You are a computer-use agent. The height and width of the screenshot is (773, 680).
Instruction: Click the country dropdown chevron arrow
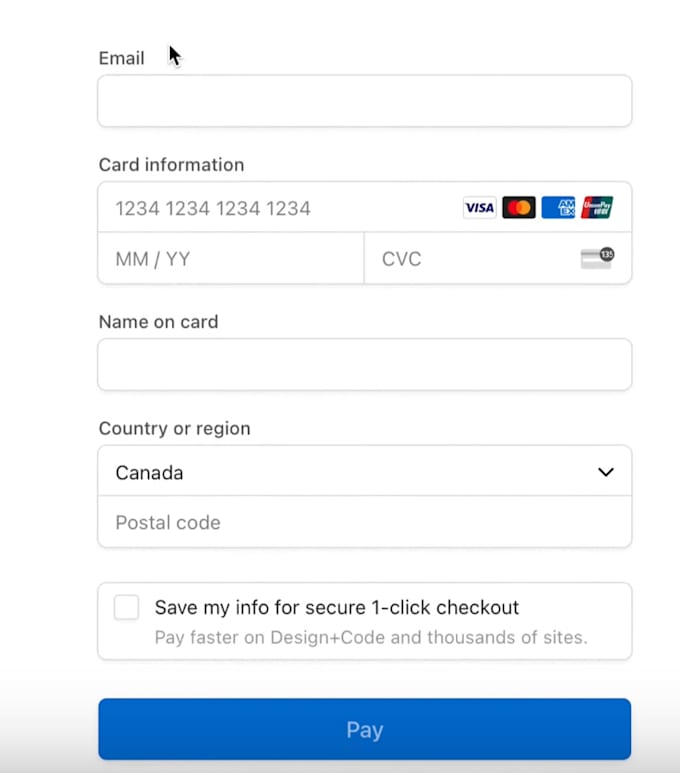pyautogui.click(x=605, y=472)
